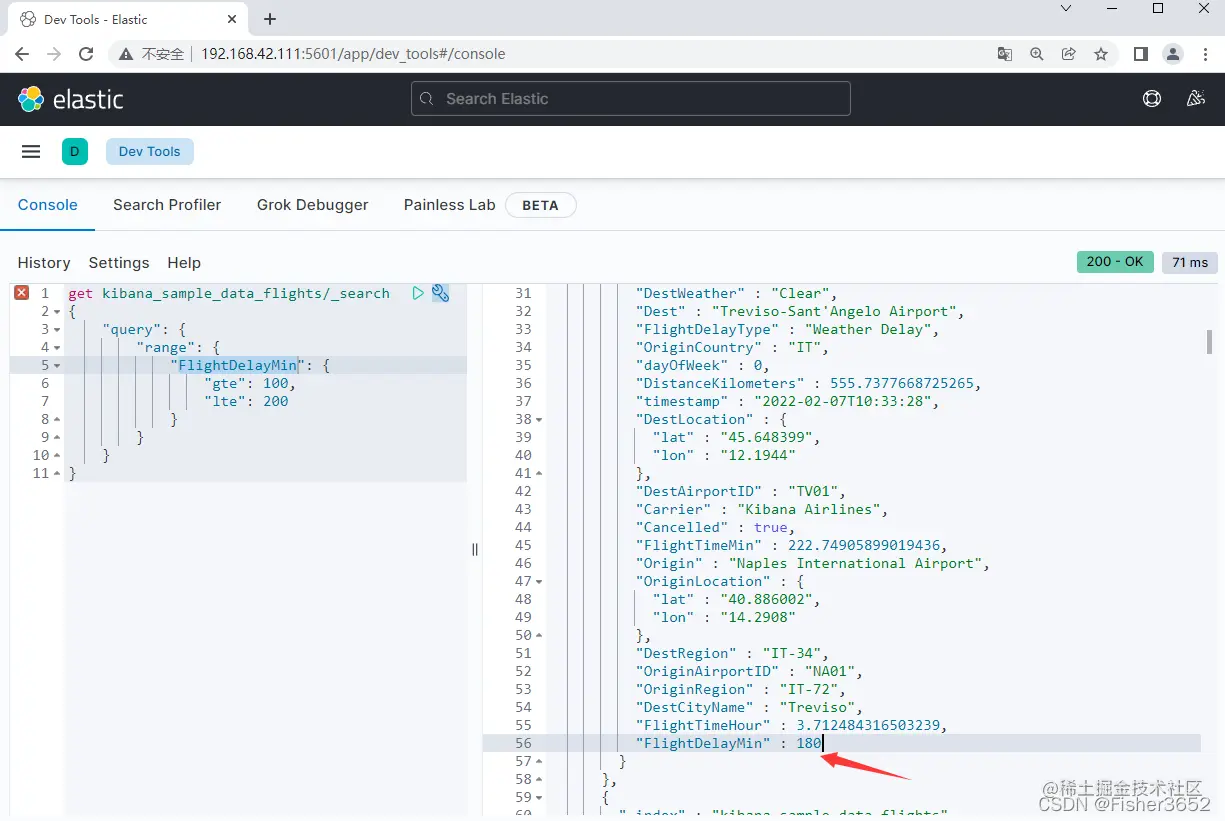This screenshot has width=1225, height=821.
Task: Click the zoom magnifier icon in address bar
Action: tap(1037, 54)
